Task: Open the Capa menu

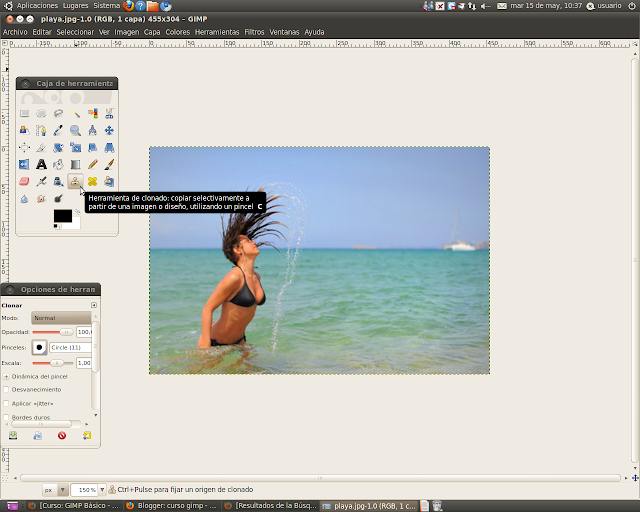Action: pos(152,32)
